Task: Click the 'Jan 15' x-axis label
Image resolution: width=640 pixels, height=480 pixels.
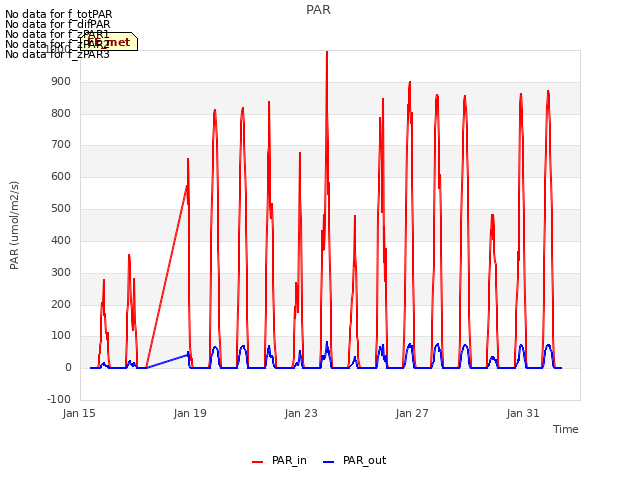Action: (x=79, y=413)
